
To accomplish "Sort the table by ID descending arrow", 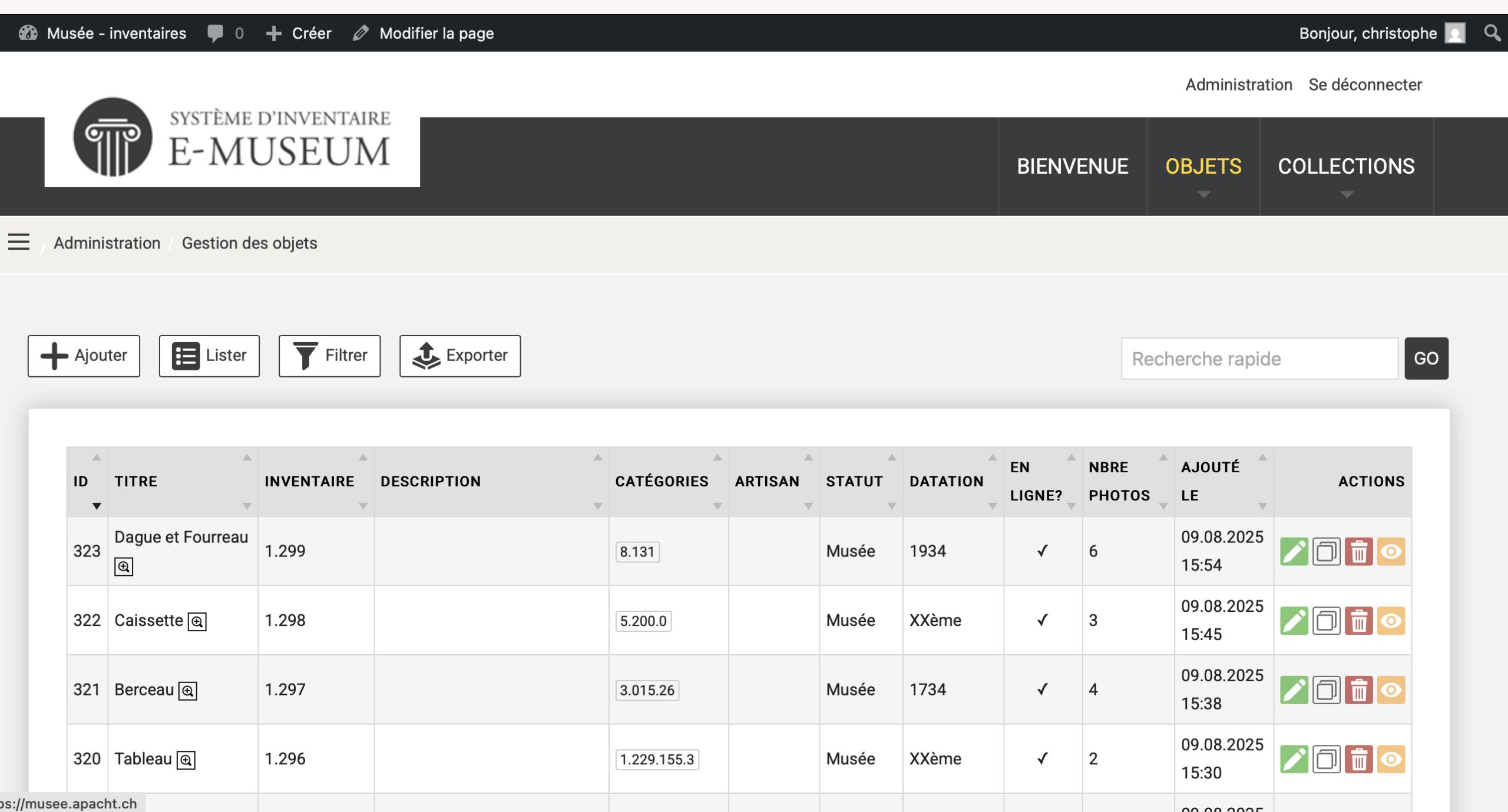I will [97, 506].
